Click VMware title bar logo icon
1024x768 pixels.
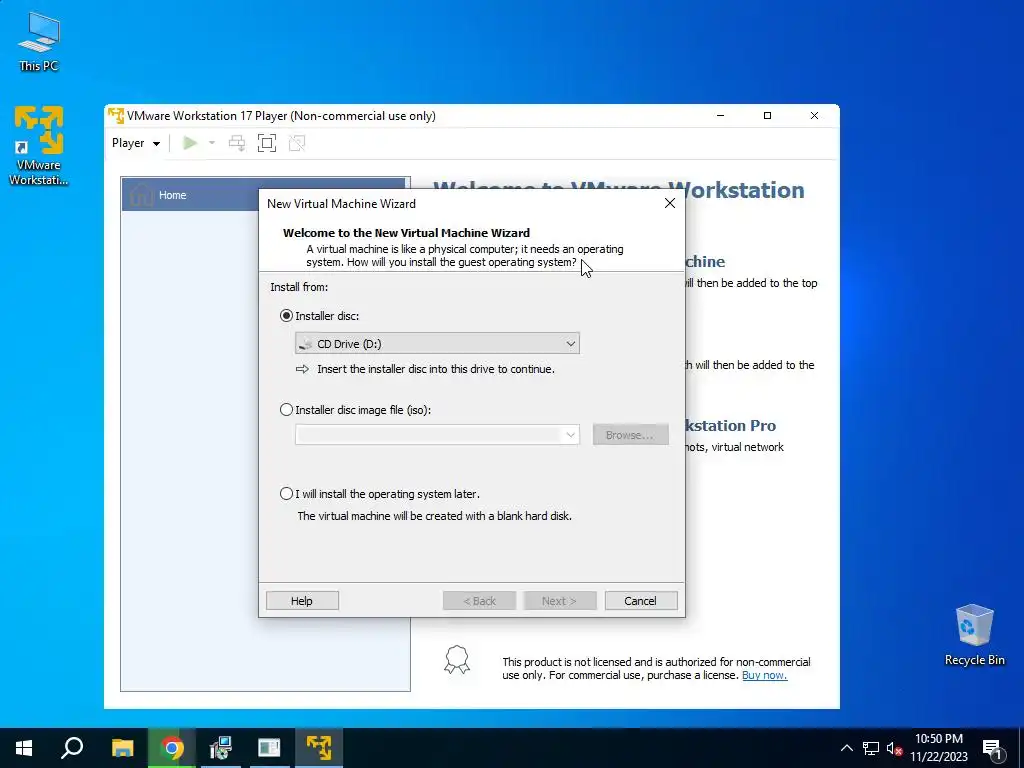coord(116,116)
